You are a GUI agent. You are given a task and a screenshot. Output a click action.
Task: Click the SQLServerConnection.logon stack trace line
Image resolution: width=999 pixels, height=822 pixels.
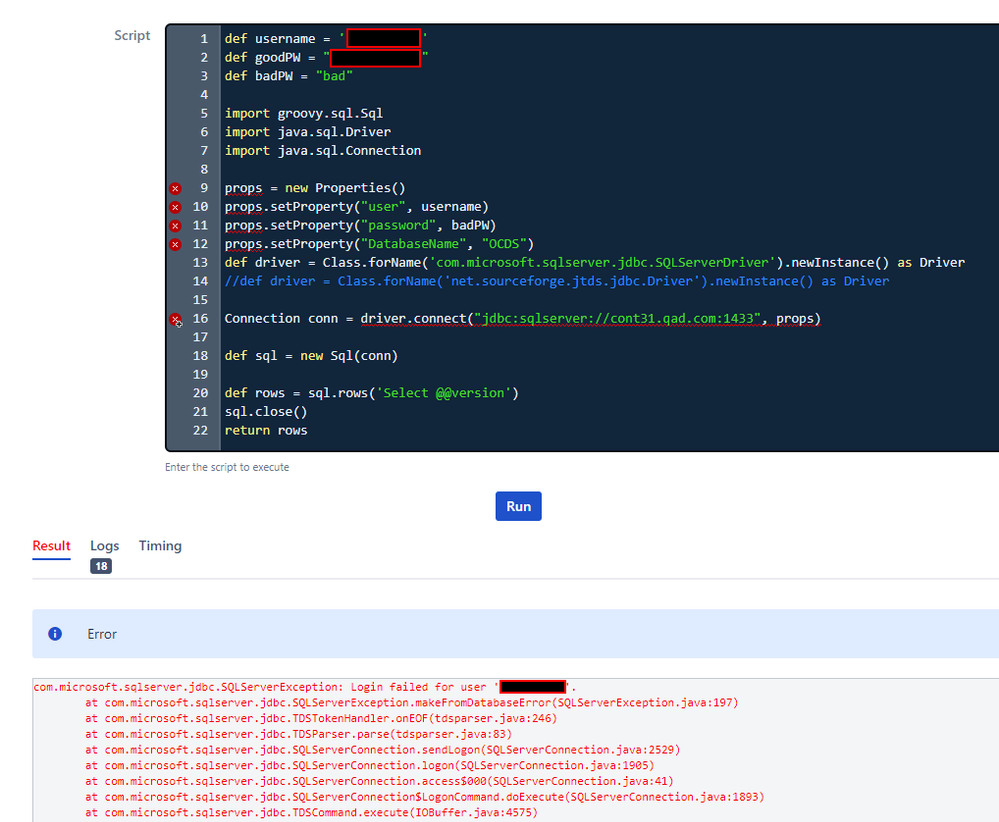370,765
